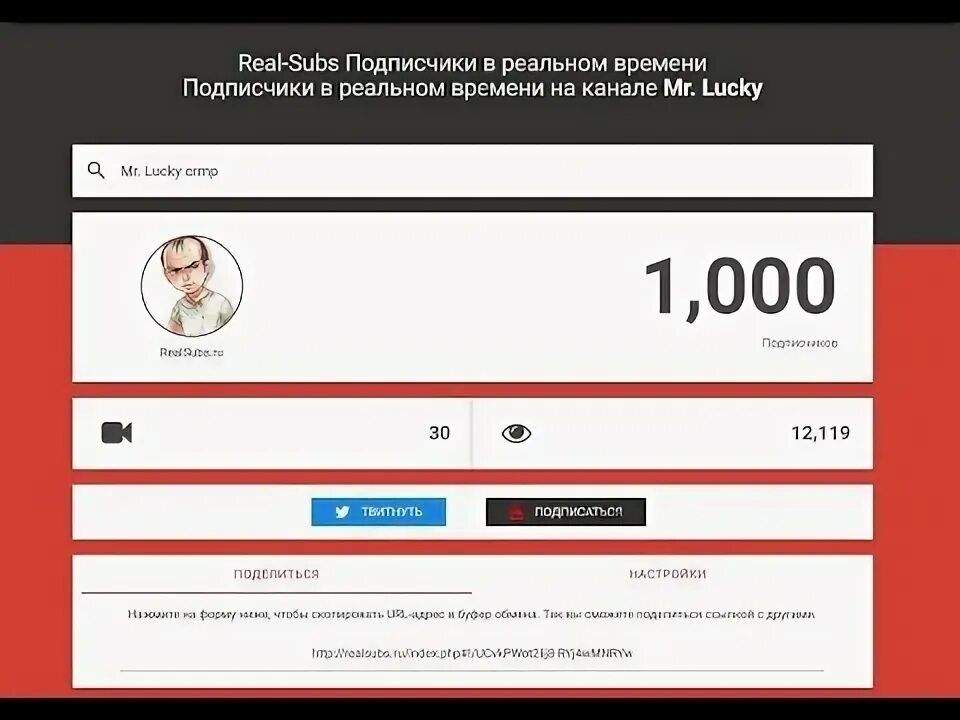Click the RealSubs.ru label under the avatar
The width and height of the screenshot is (960, 720).
point(192,352)
